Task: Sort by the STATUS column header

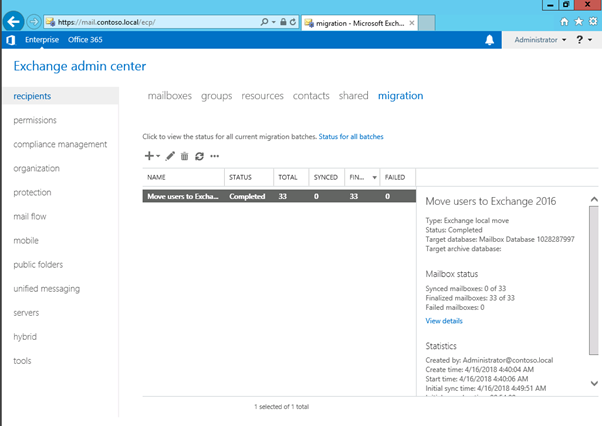Action: coord(249,177)
